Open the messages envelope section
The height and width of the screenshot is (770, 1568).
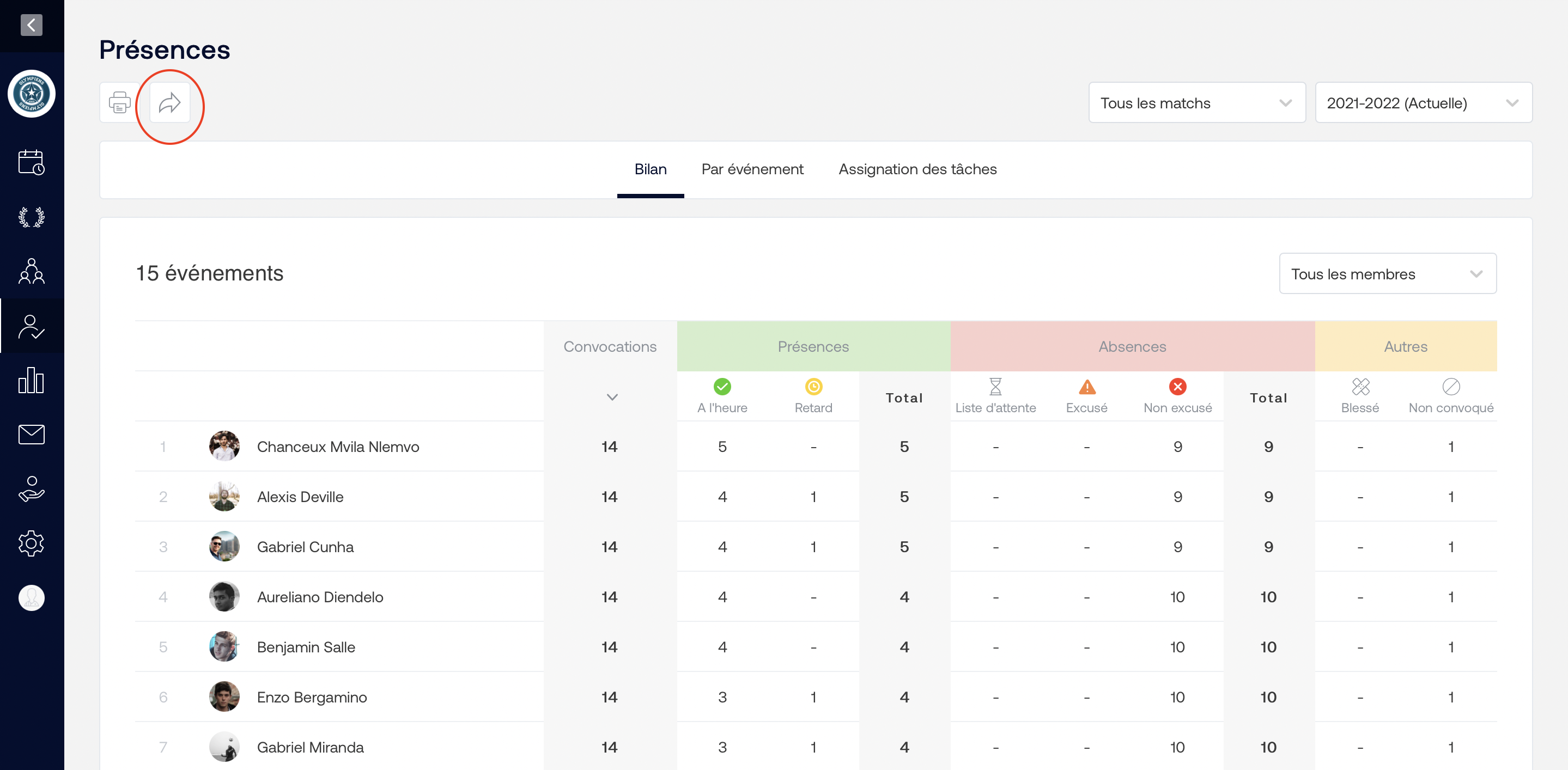(31, 434)
